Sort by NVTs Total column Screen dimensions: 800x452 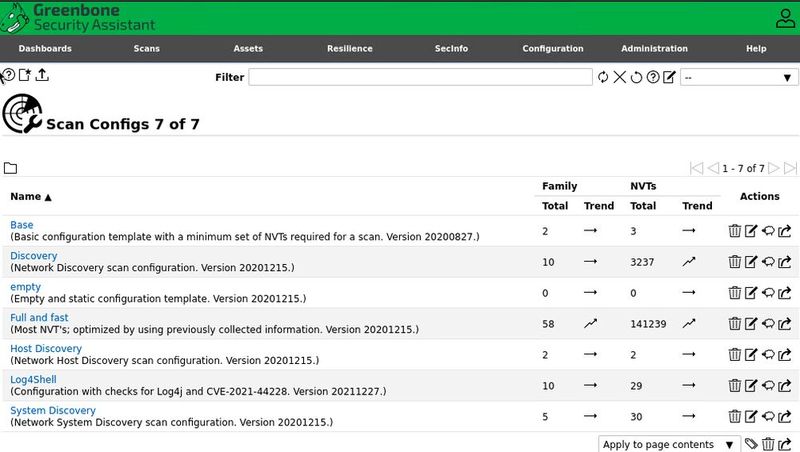(643, 206)
